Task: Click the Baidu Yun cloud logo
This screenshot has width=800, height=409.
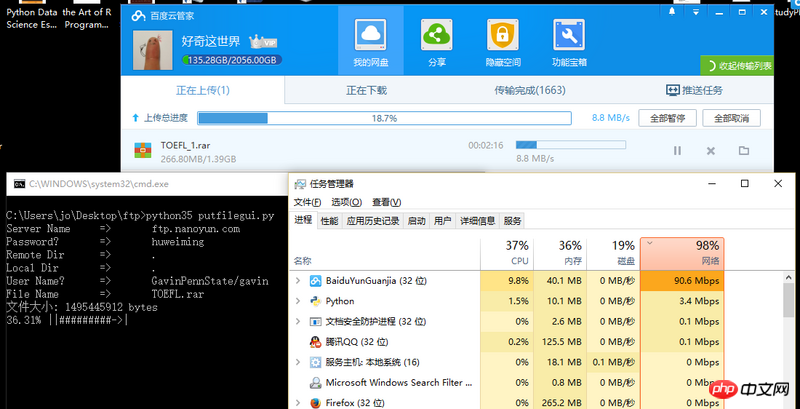Action: click(138, 16)
